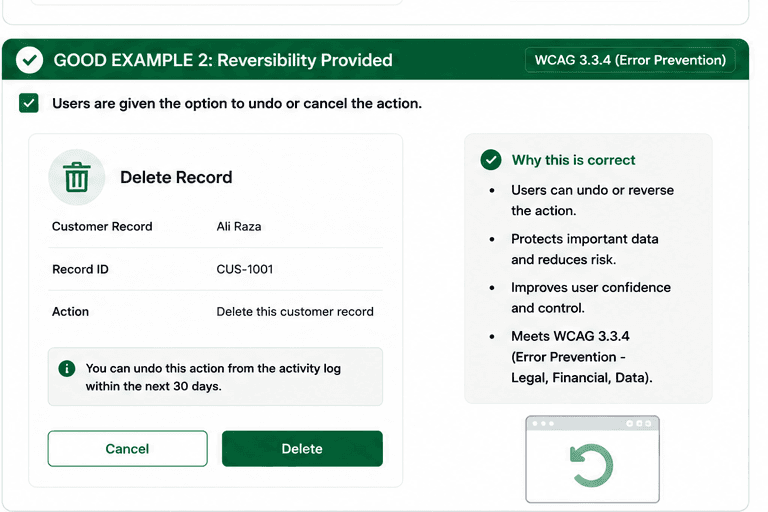This screenshot has width=768, height=512.
Task: Click the Cancel button
Action: (x=127, y=448)
